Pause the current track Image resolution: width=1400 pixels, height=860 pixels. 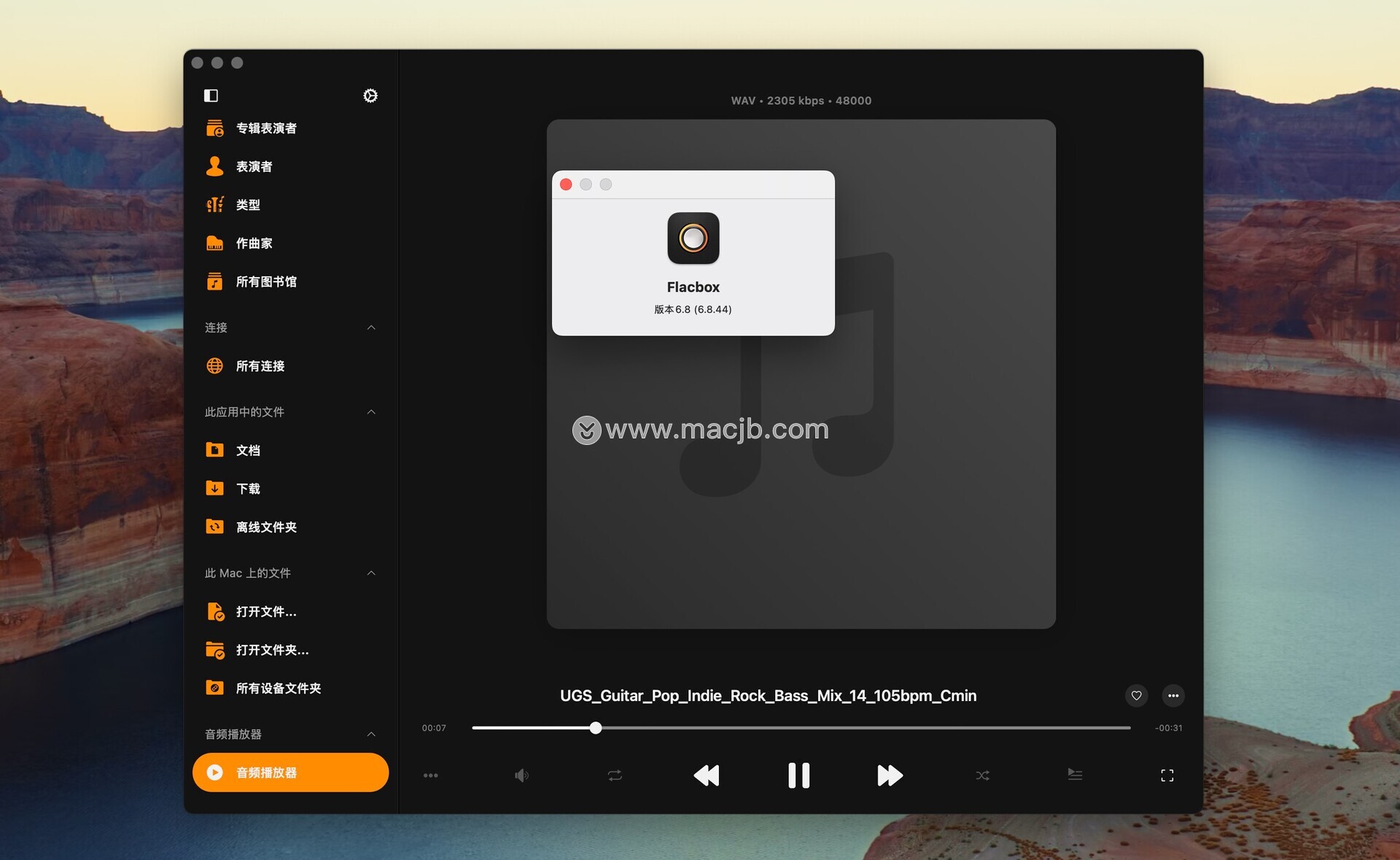(x=798, y=775)
